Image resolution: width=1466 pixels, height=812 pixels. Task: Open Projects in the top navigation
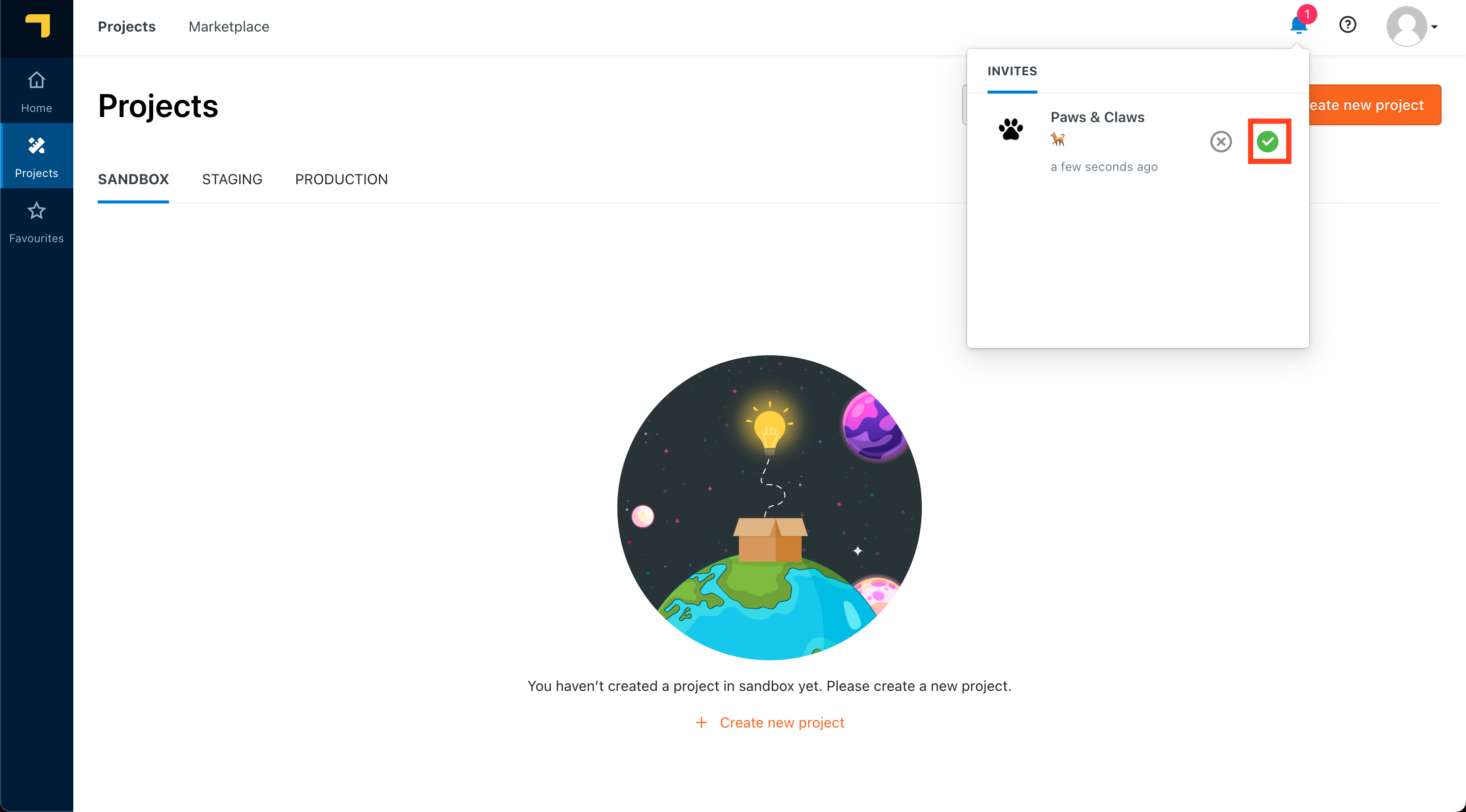[x=126, y=27]
